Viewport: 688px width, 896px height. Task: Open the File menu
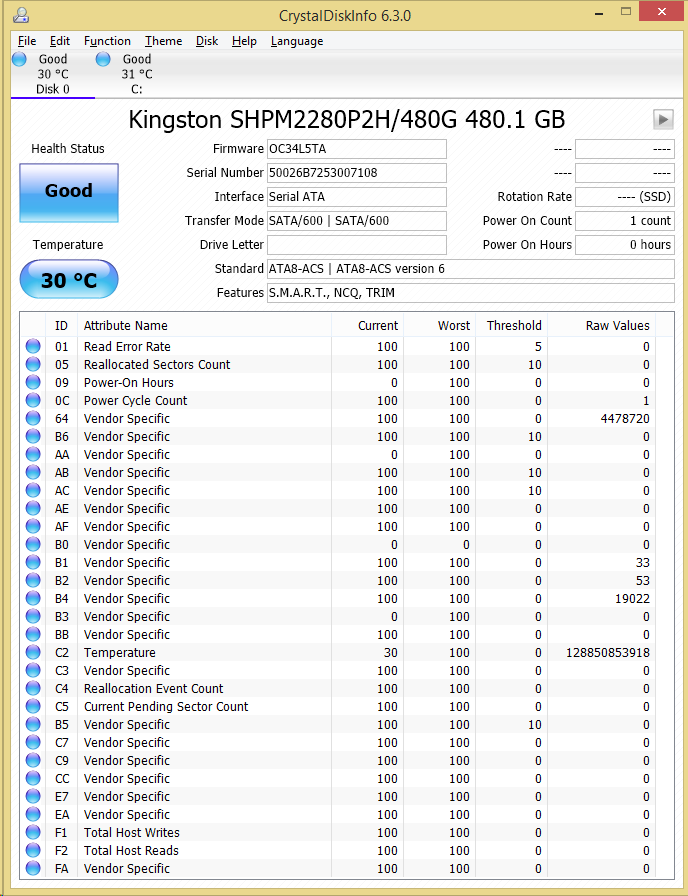(x=27, y=41)
